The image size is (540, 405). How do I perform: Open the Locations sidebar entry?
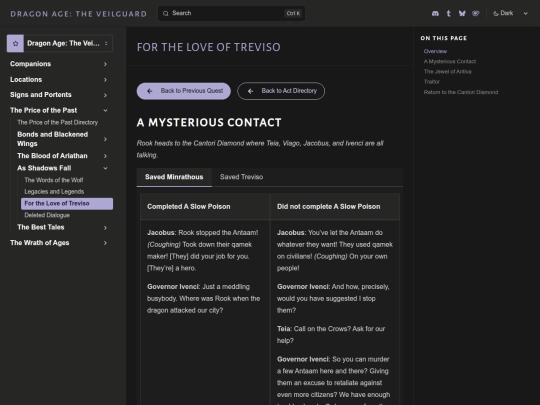point(26,80)
